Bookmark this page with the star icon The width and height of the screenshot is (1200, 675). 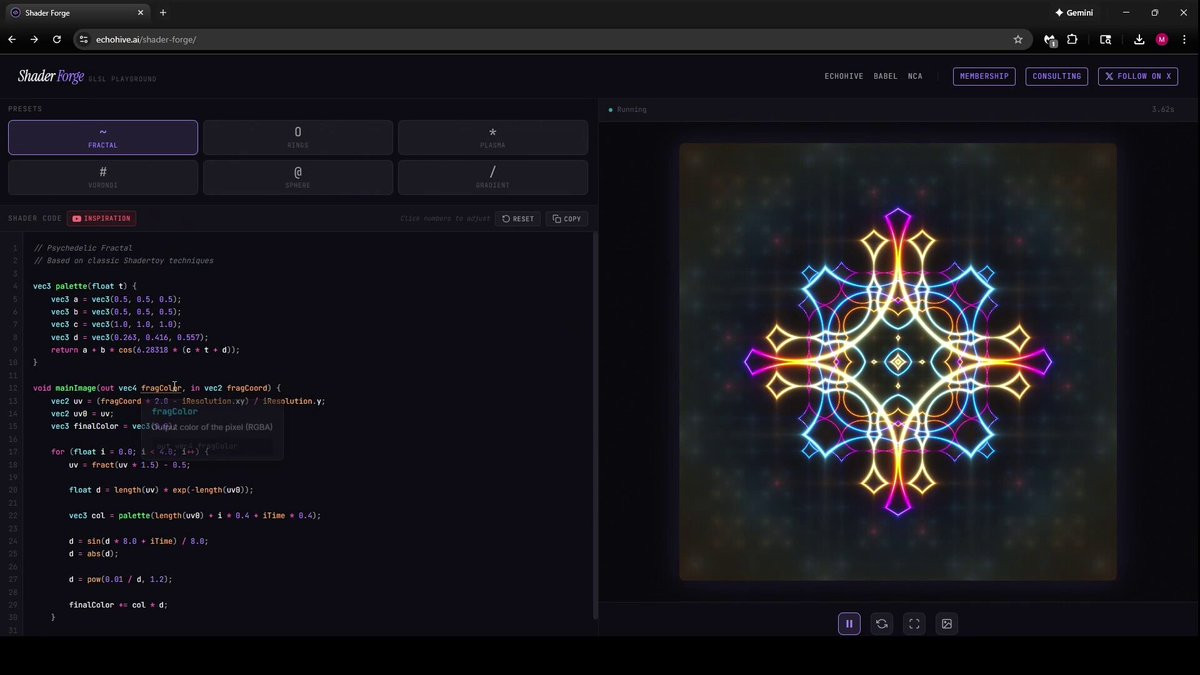(x=1018, y=39)
